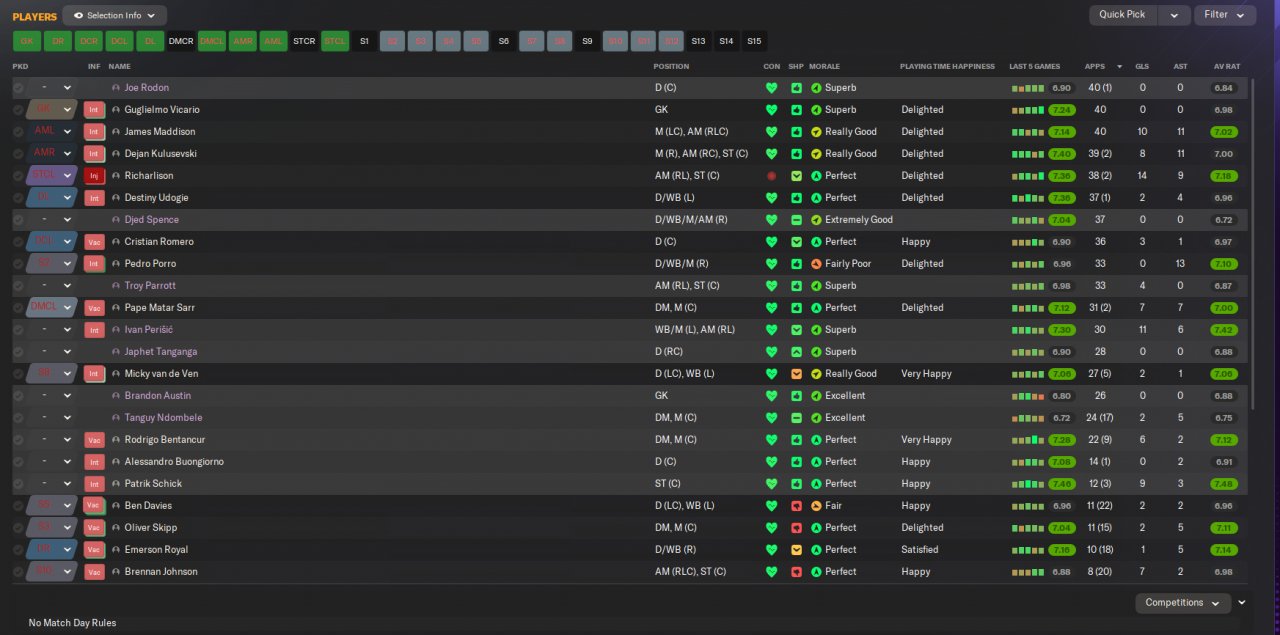
Task: Expand the chevron right of Competitions
Action: tap(1242, 603)
